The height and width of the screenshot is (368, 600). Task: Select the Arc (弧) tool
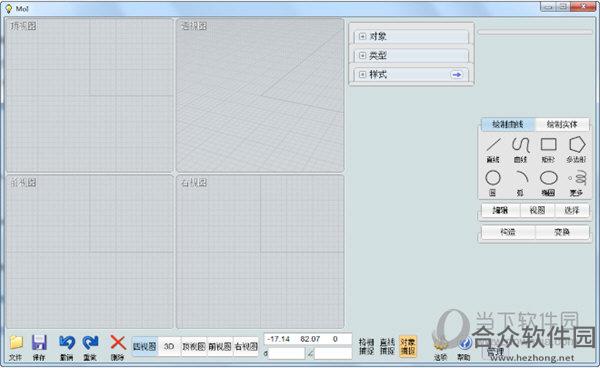521,183
